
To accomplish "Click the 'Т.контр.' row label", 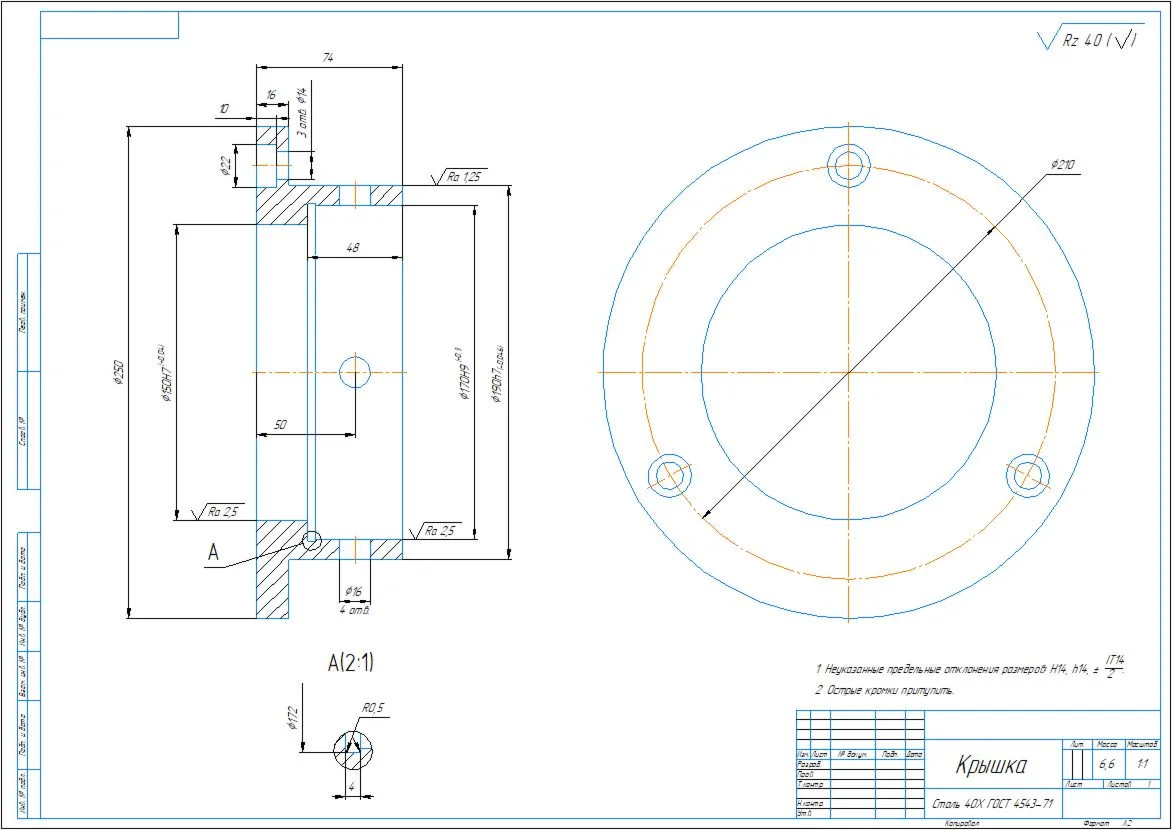I will click(809, 784).
